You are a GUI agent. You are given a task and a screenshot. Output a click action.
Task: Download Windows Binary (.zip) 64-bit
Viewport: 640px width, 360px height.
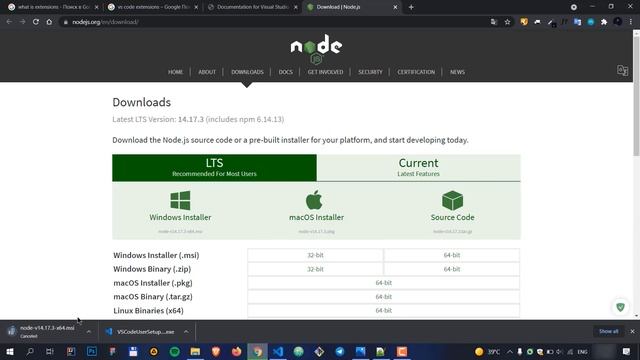pyautogui.click(x=452, y=269)
